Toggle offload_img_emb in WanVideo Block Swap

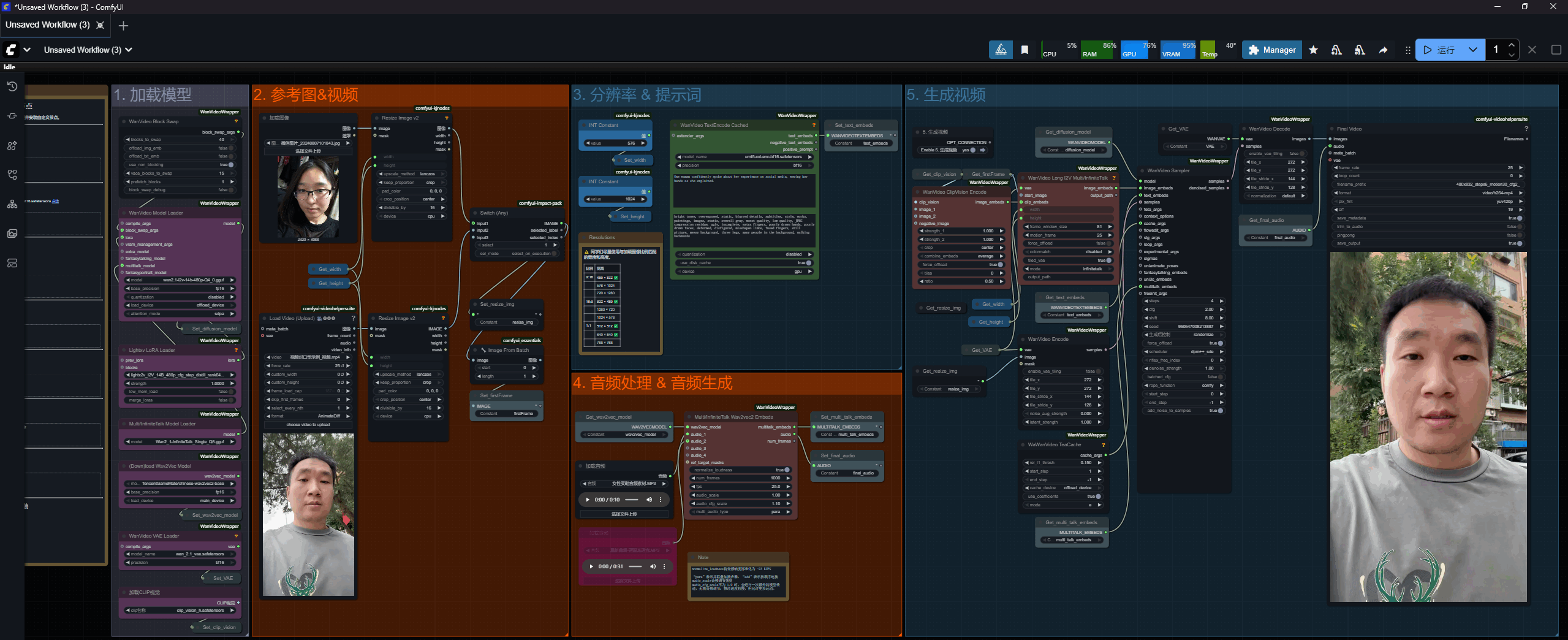(231, 148)
